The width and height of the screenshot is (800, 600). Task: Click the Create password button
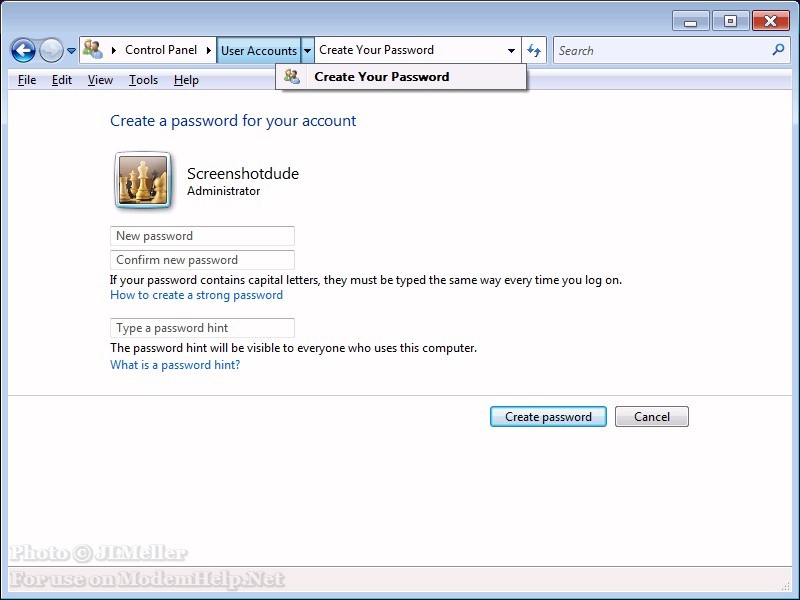pos(548,416)
